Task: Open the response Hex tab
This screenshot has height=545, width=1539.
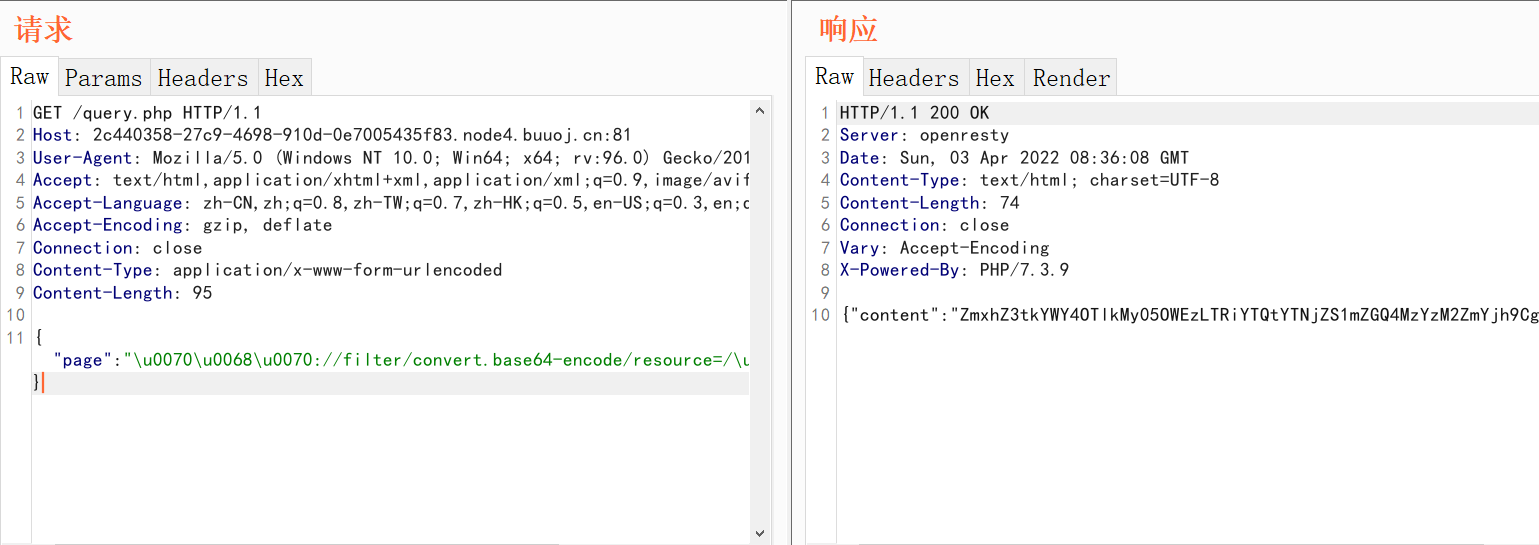Action: pos(995,78)
